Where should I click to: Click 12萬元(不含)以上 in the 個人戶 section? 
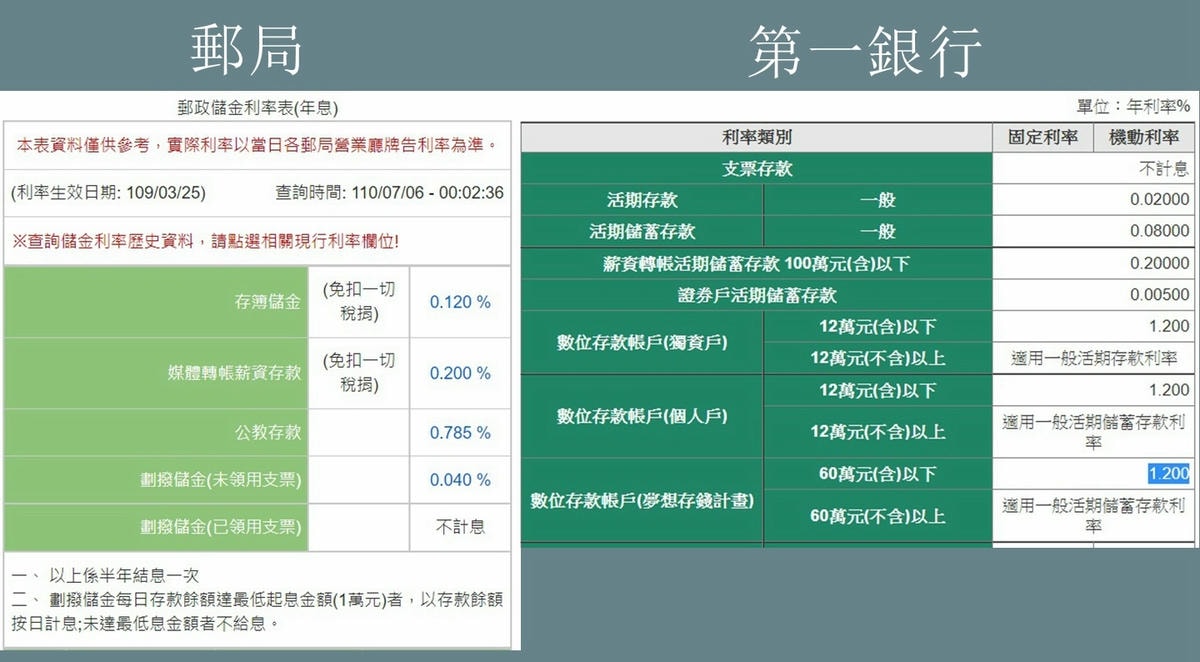[x=878, y=432]
